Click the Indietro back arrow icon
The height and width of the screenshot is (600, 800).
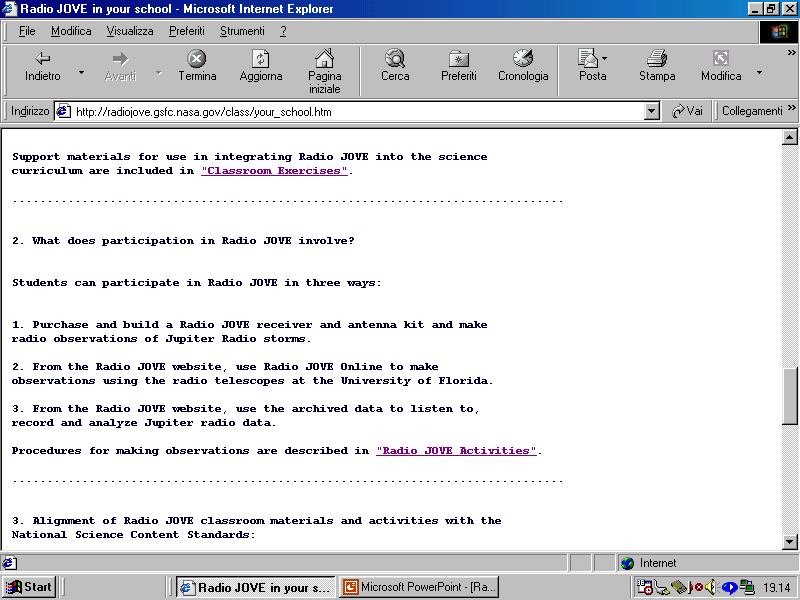pyautogui.click(x=42, y=59)
